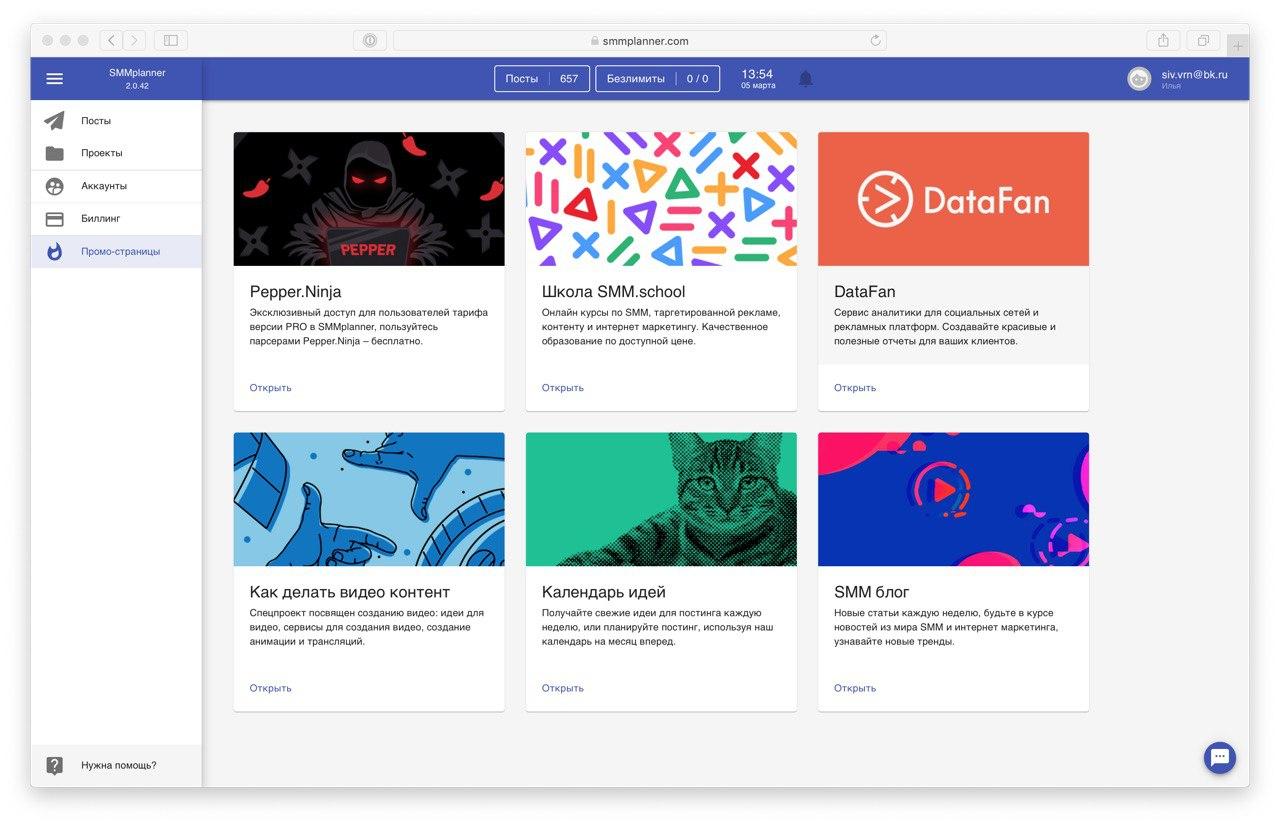Select Посты in the sidebar

(x=116, y=121)
